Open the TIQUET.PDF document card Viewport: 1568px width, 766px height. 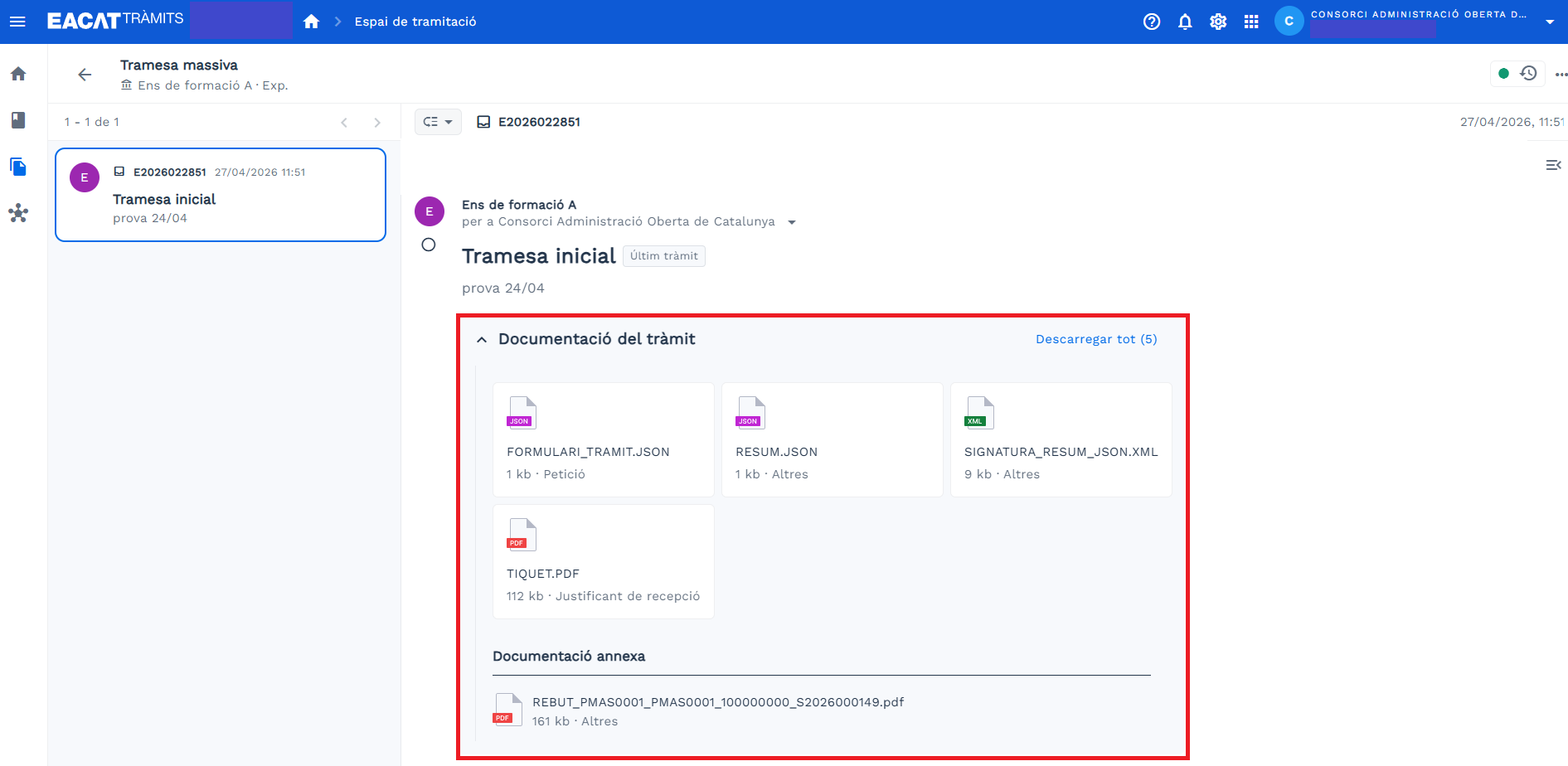[604, 561]
